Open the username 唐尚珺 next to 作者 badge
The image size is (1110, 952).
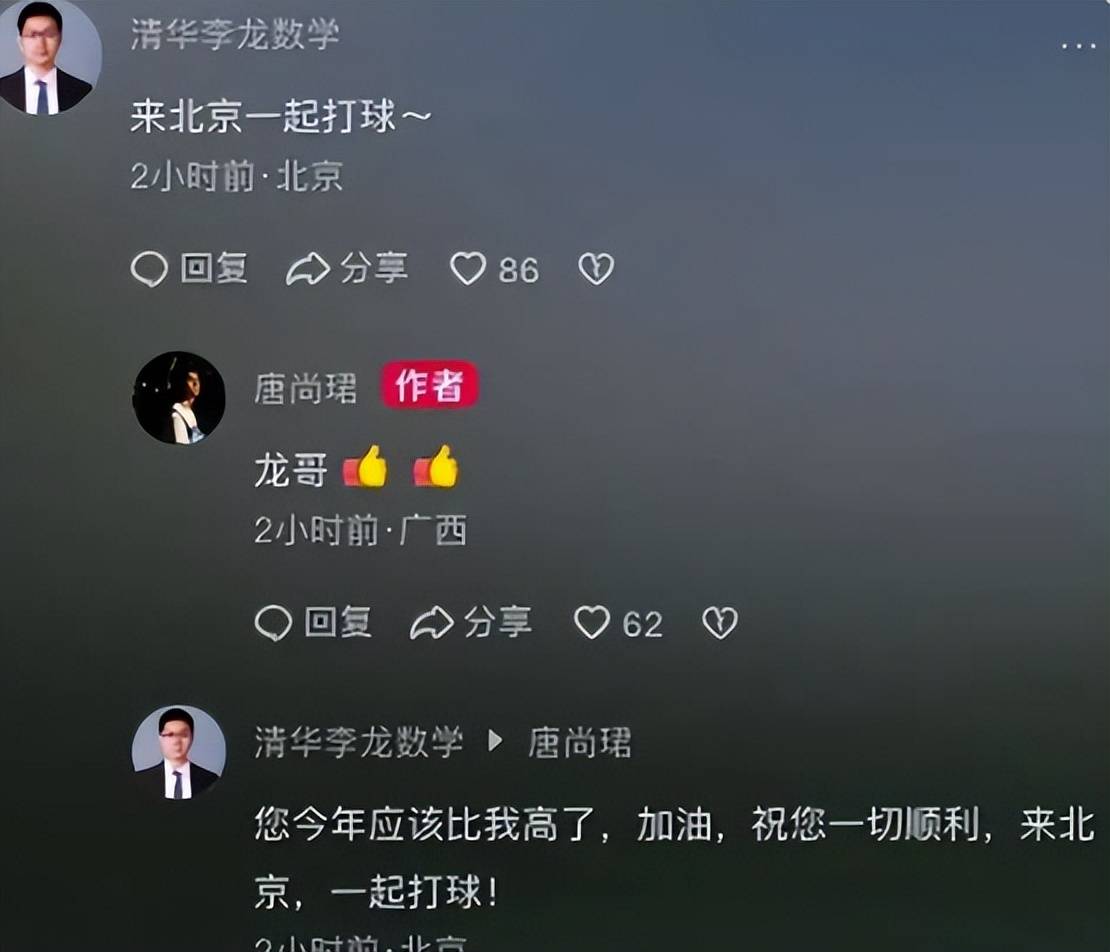point(306,389)
